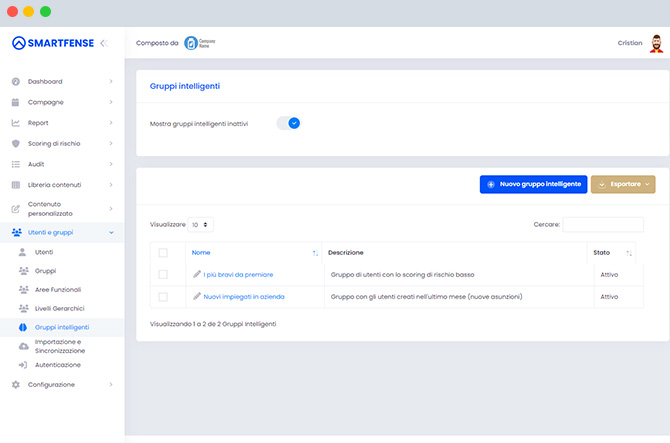670x443 pixels.
Task: Open Aree Funzionali in the sidebar
Action: pos(58,290)
